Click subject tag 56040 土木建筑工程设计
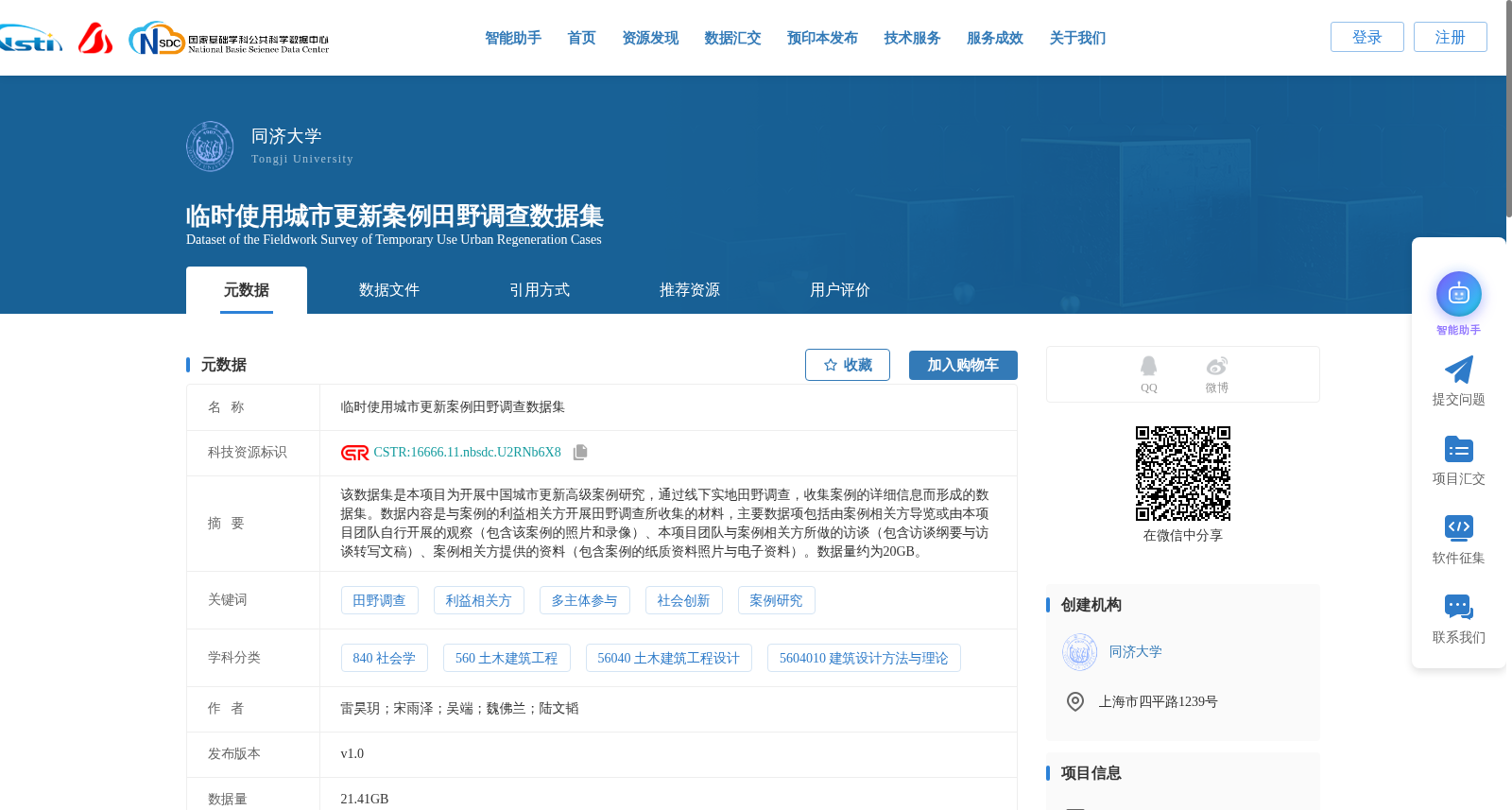Image resolution: width=1512 pixels, height=810 pixels. [668, 658]
